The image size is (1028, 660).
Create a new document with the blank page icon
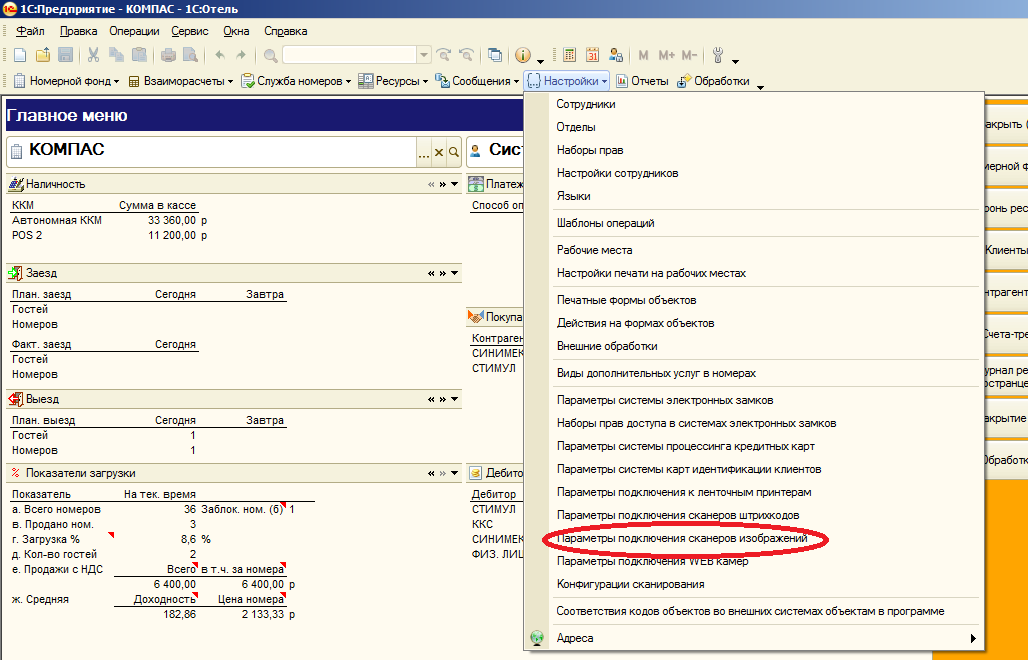(20, 56)
